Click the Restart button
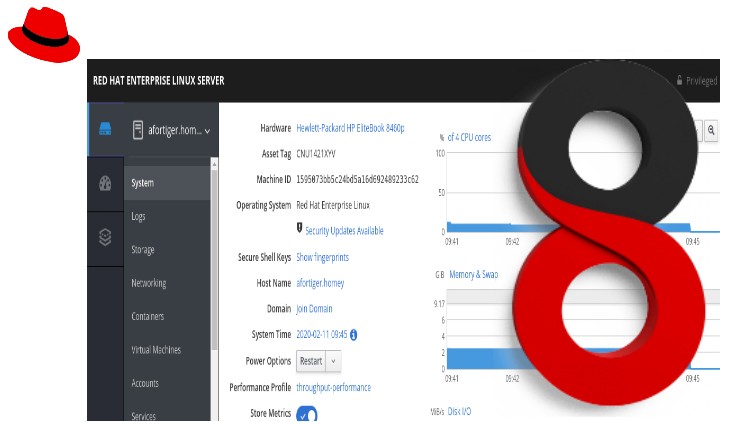Image resolution: width=750 pixels, height=422 pixels. [x=311, y=361]
